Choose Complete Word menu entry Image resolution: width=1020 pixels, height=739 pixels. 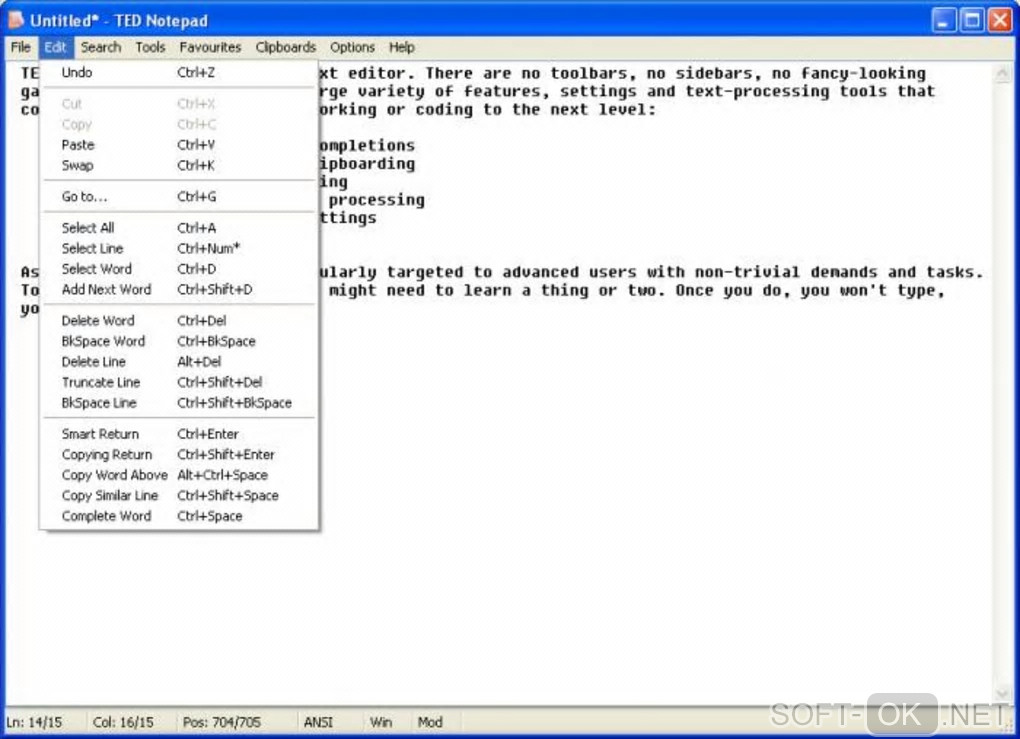[x=179, y=516]
